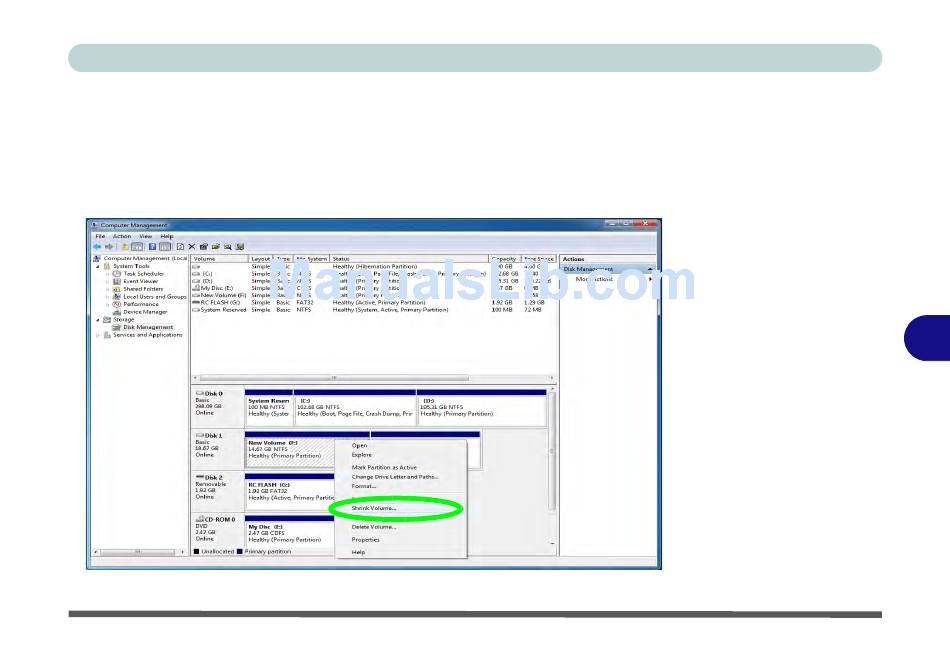Select the New Volume 14.67 GB partition block
Image resolution: width=950 pixels, height=668 pixels.
tap(290, 449)
